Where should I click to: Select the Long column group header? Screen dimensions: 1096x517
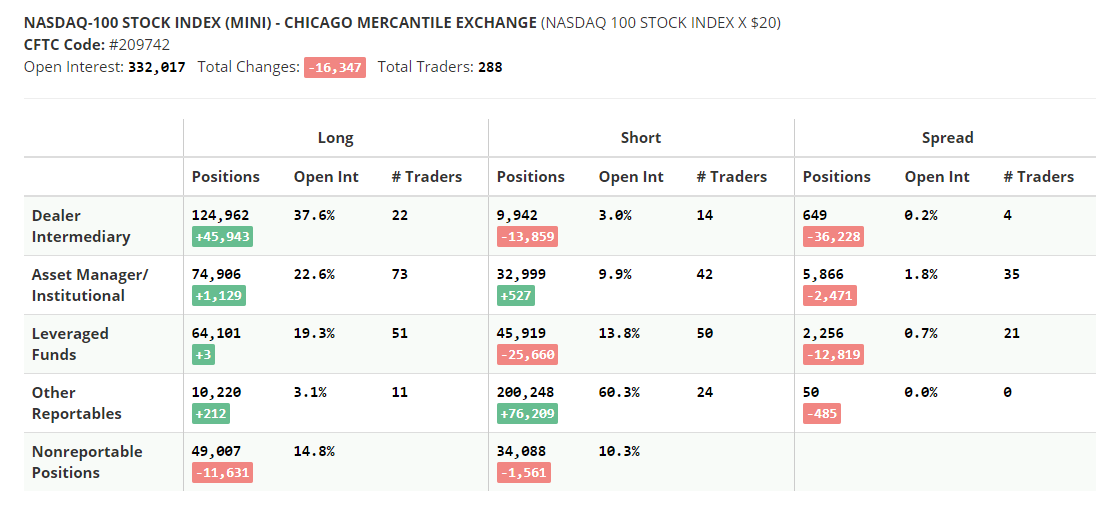click(x=336, y=138)
